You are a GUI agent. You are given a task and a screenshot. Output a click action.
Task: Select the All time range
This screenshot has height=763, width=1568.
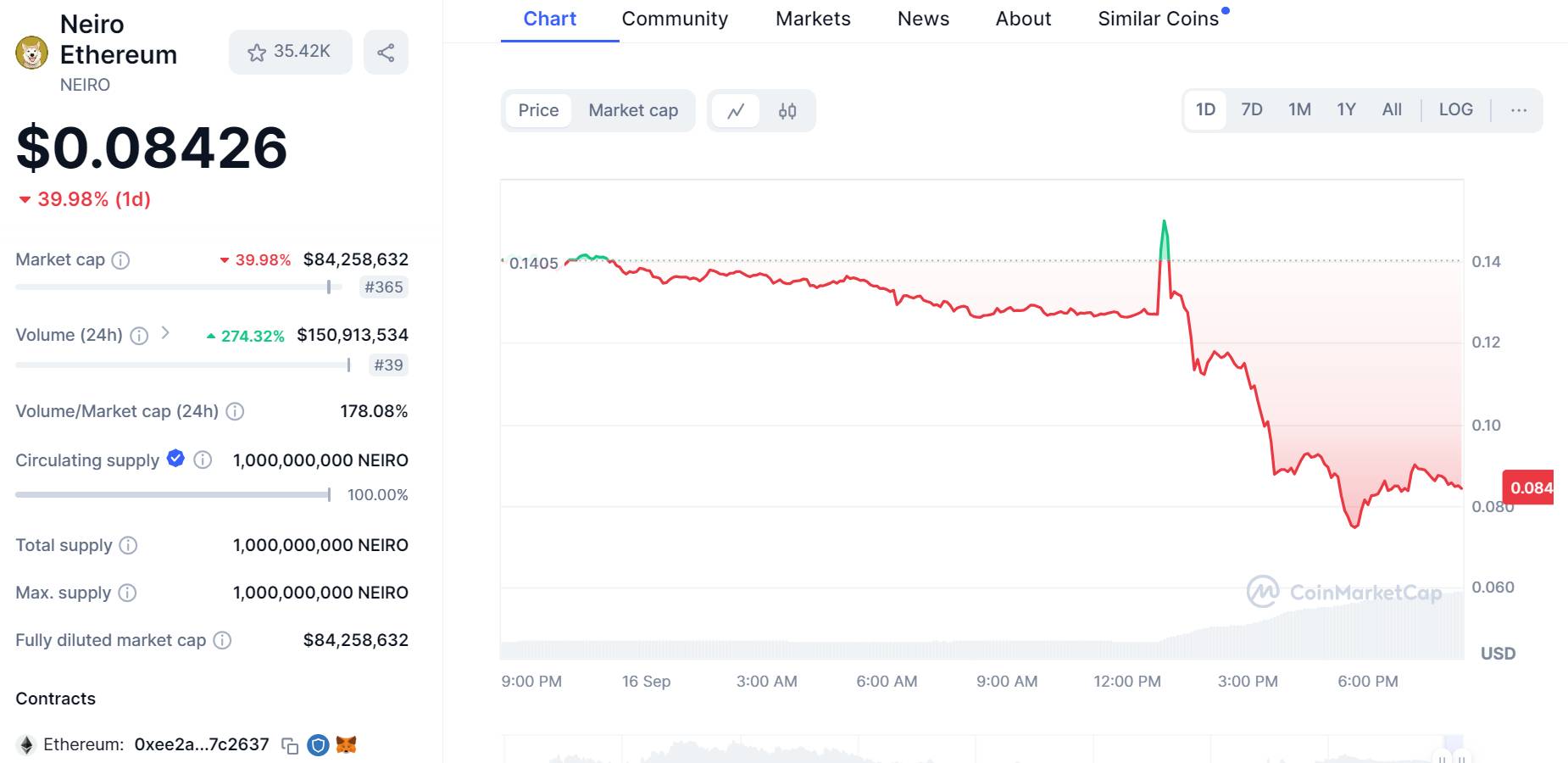(x=1392, y=110)
